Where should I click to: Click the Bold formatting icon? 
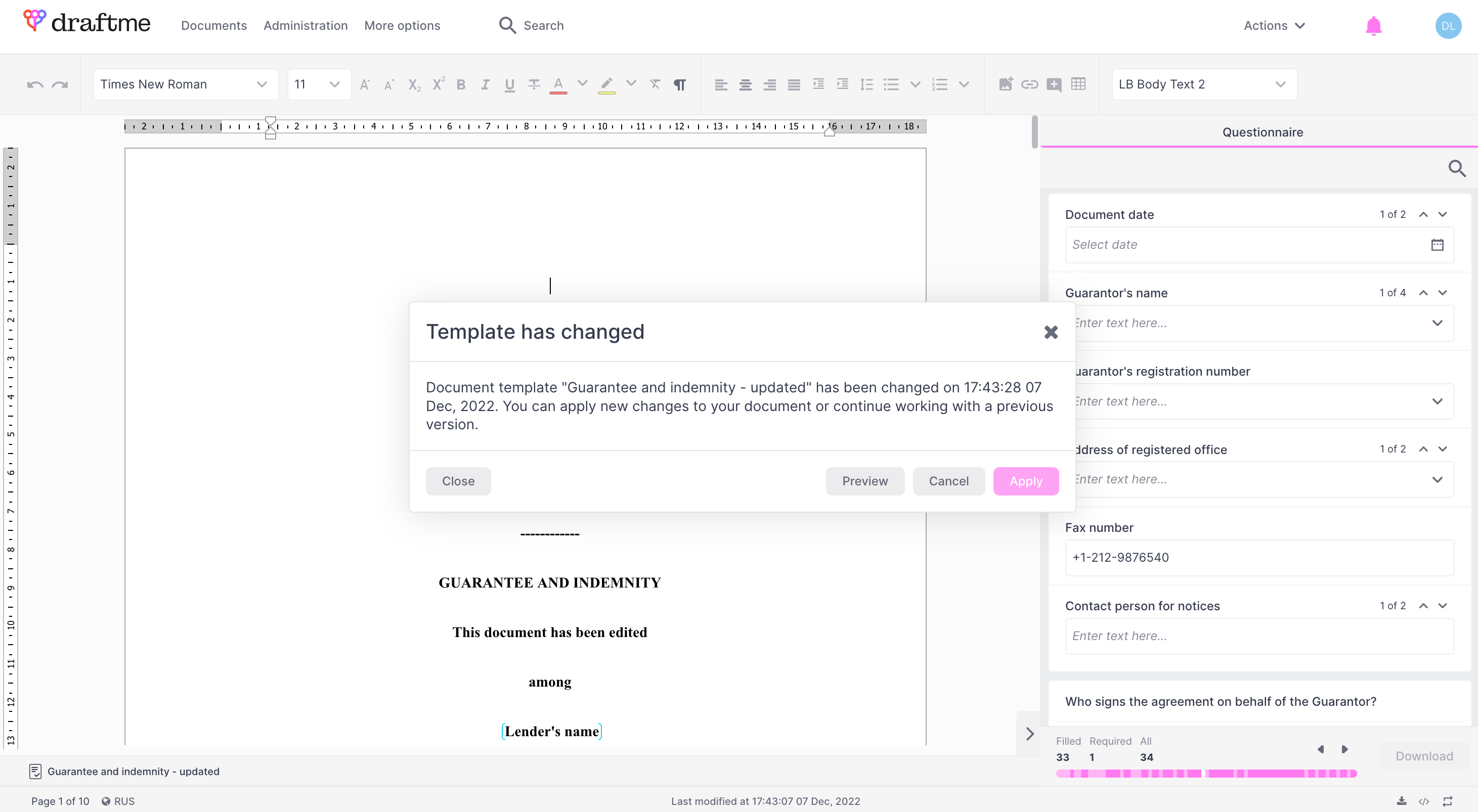(461, 85)
